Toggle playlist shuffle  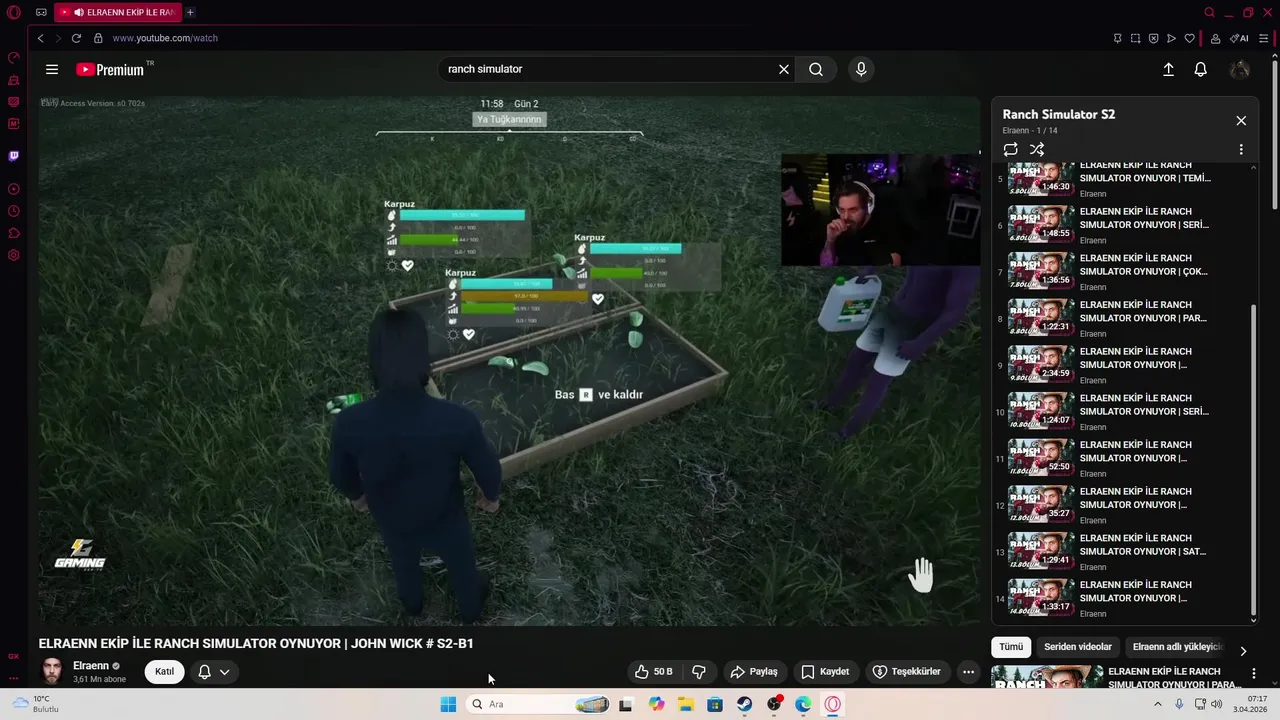click(1037, 149)
